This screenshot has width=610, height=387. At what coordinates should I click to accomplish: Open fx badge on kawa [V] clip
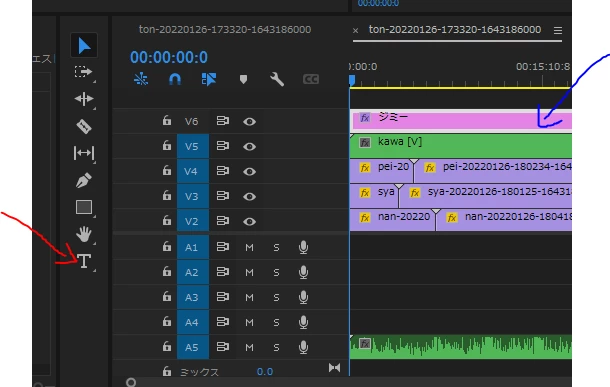click(365, 142)
